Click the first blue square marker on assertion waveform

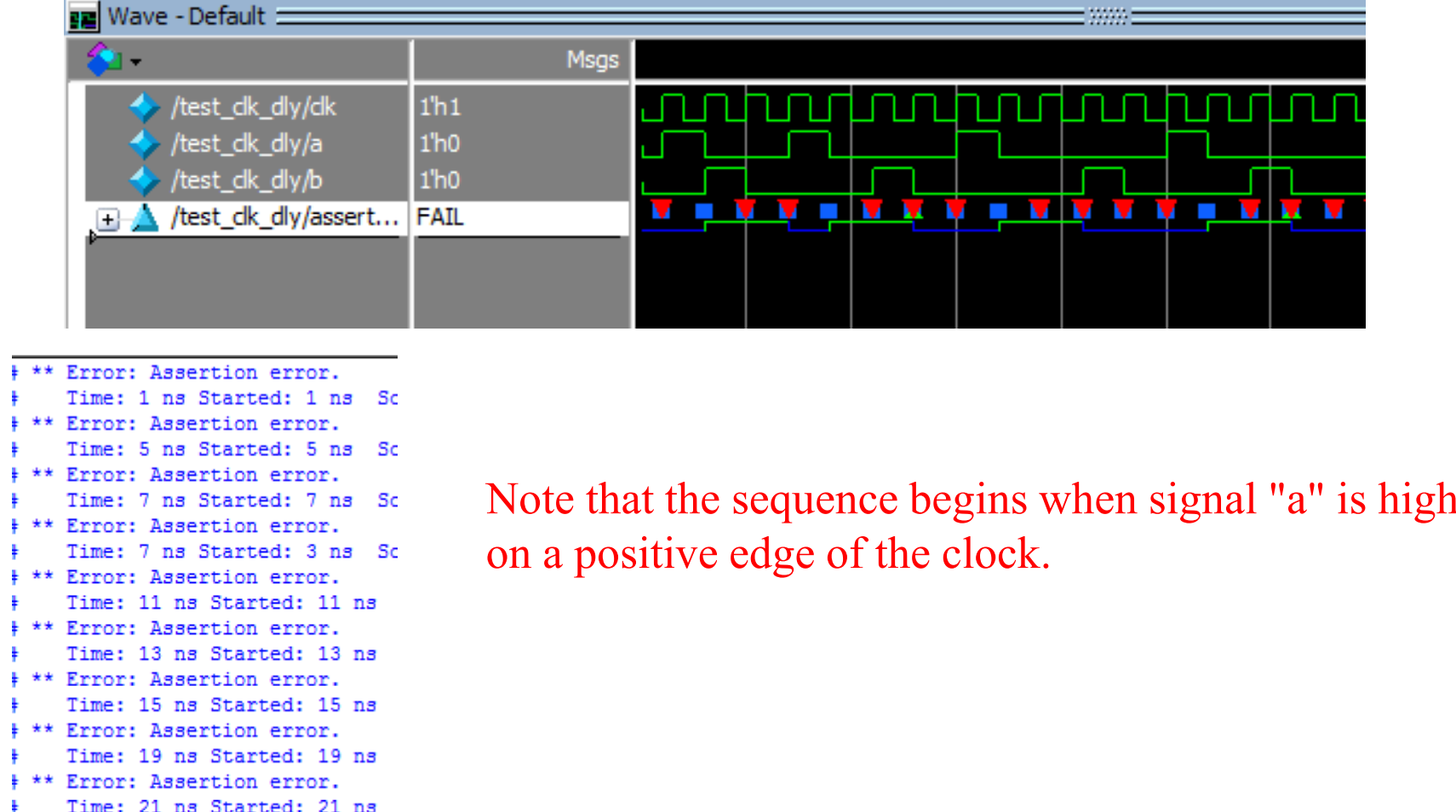pyautogui.click(x=704, y=210)
